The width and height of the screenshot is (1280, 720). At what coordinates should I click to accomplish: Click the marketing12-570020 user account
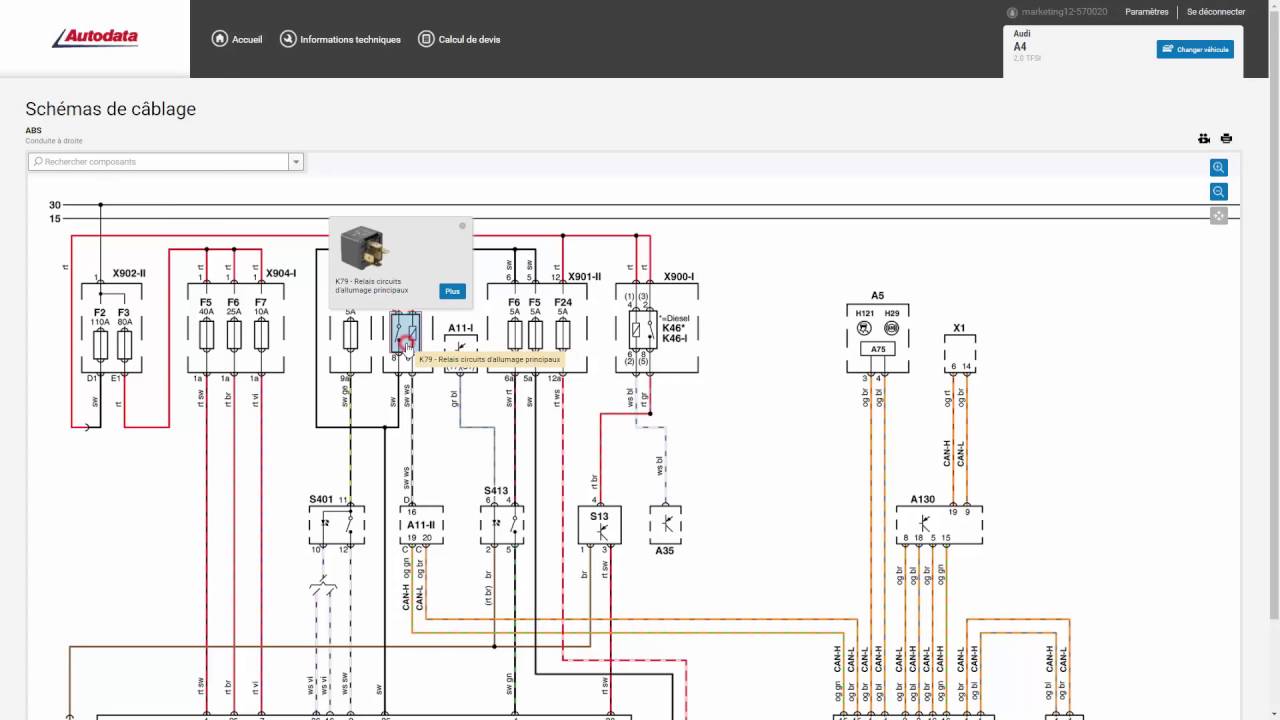pyautogui.click(x=1057, y=12)
